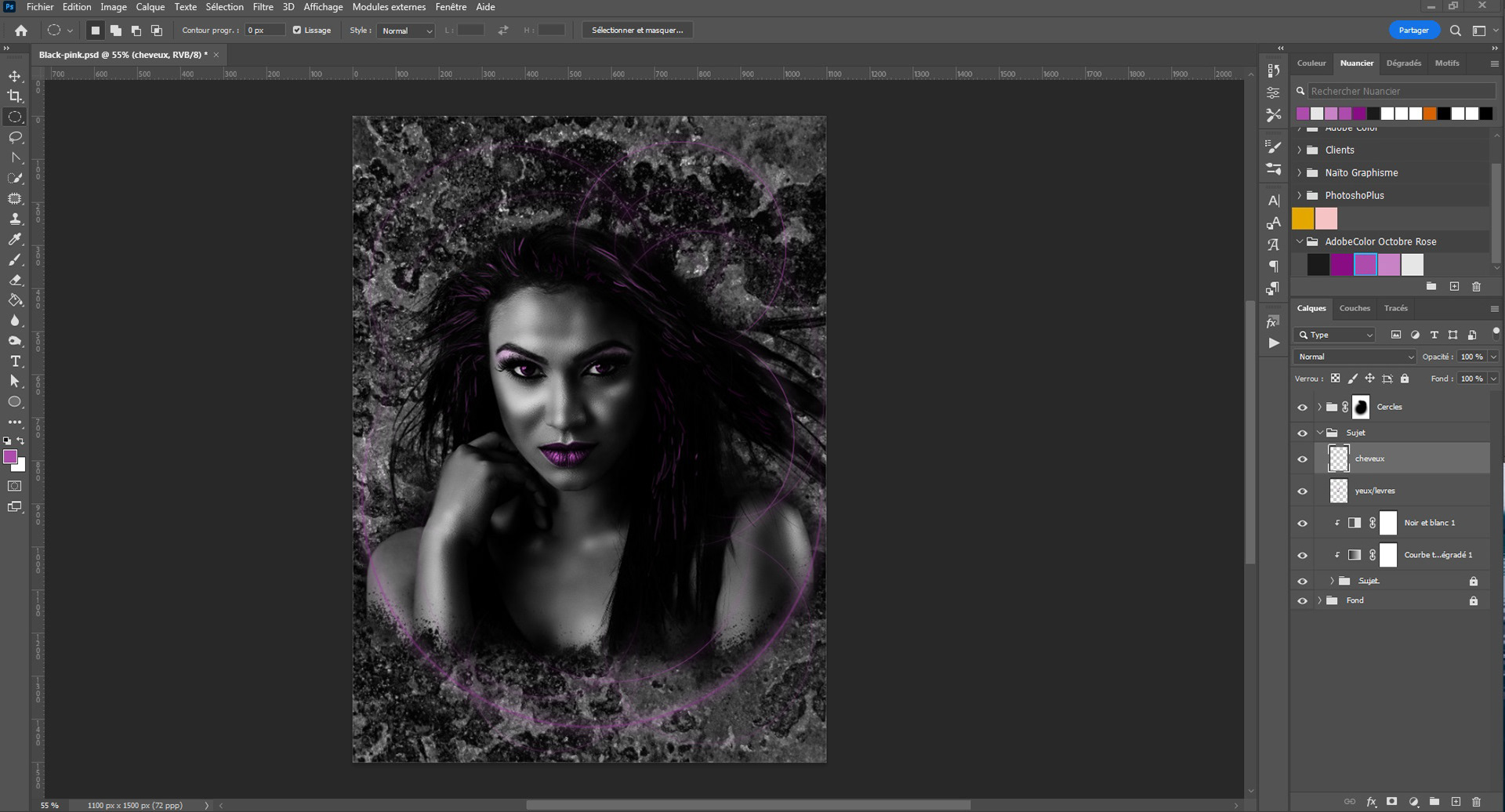Viewport: 1505px width, 812px height.
Task: Open the Brush Settings panel icon
Action: click(1273, 147)
